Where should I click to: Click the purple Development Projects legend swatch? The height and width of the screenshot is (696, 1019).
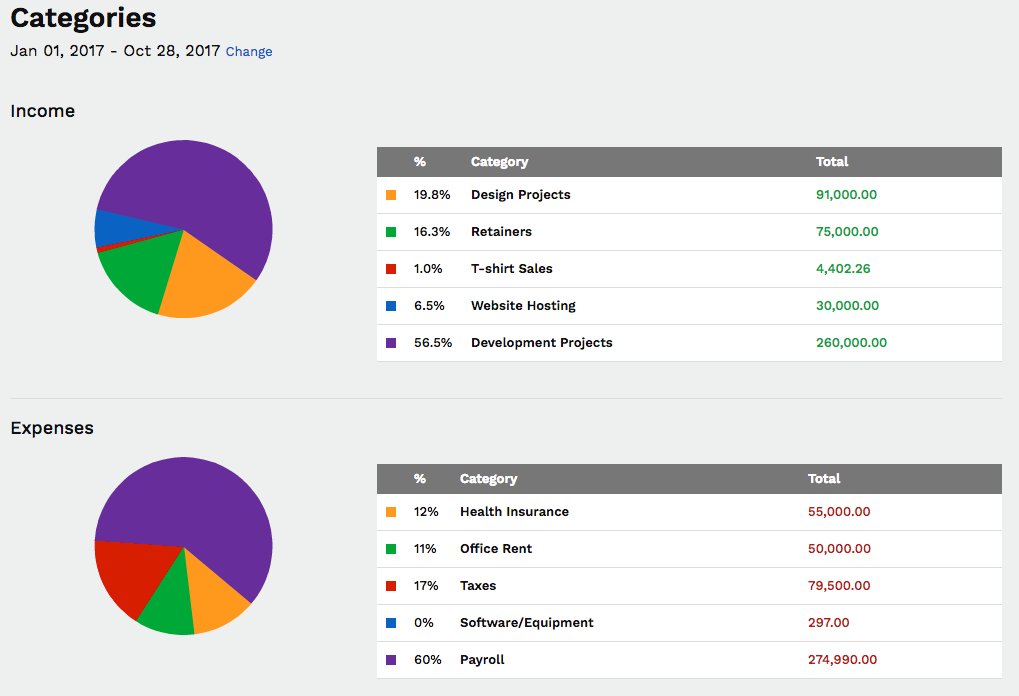tap(391, 343)
